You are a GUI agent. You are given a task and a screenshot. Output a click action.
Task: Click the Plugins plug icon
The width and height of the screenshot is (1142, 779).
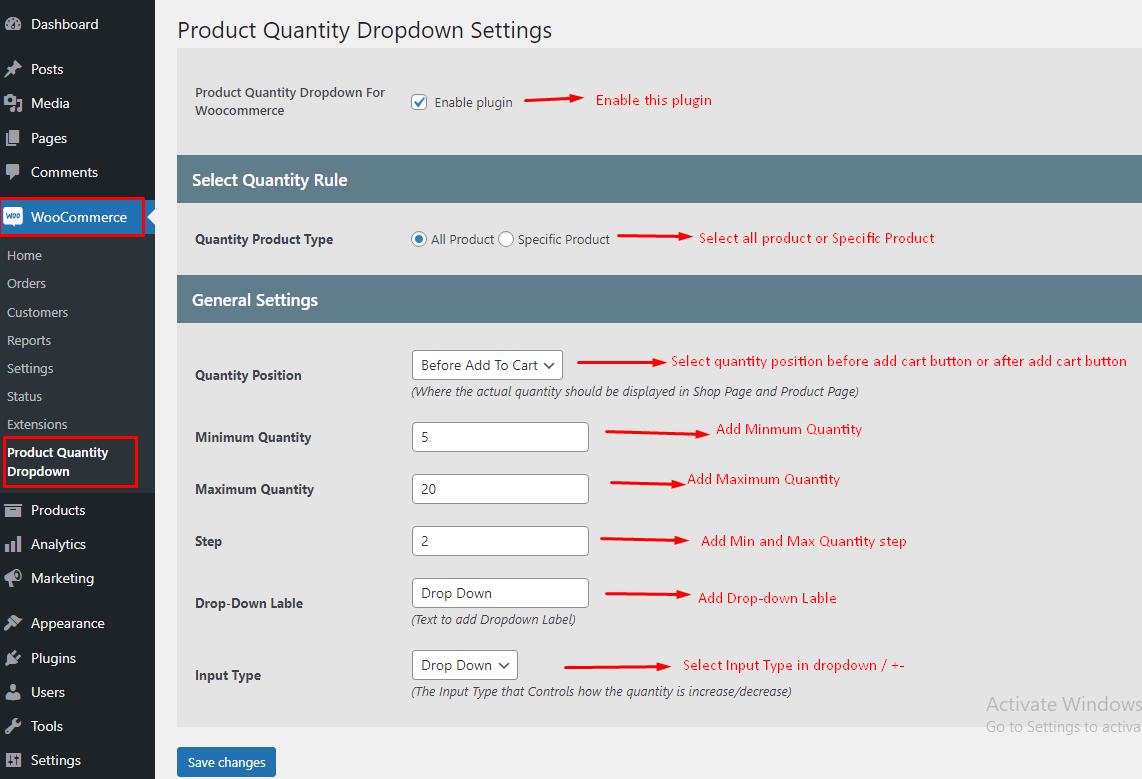[13, 658]
